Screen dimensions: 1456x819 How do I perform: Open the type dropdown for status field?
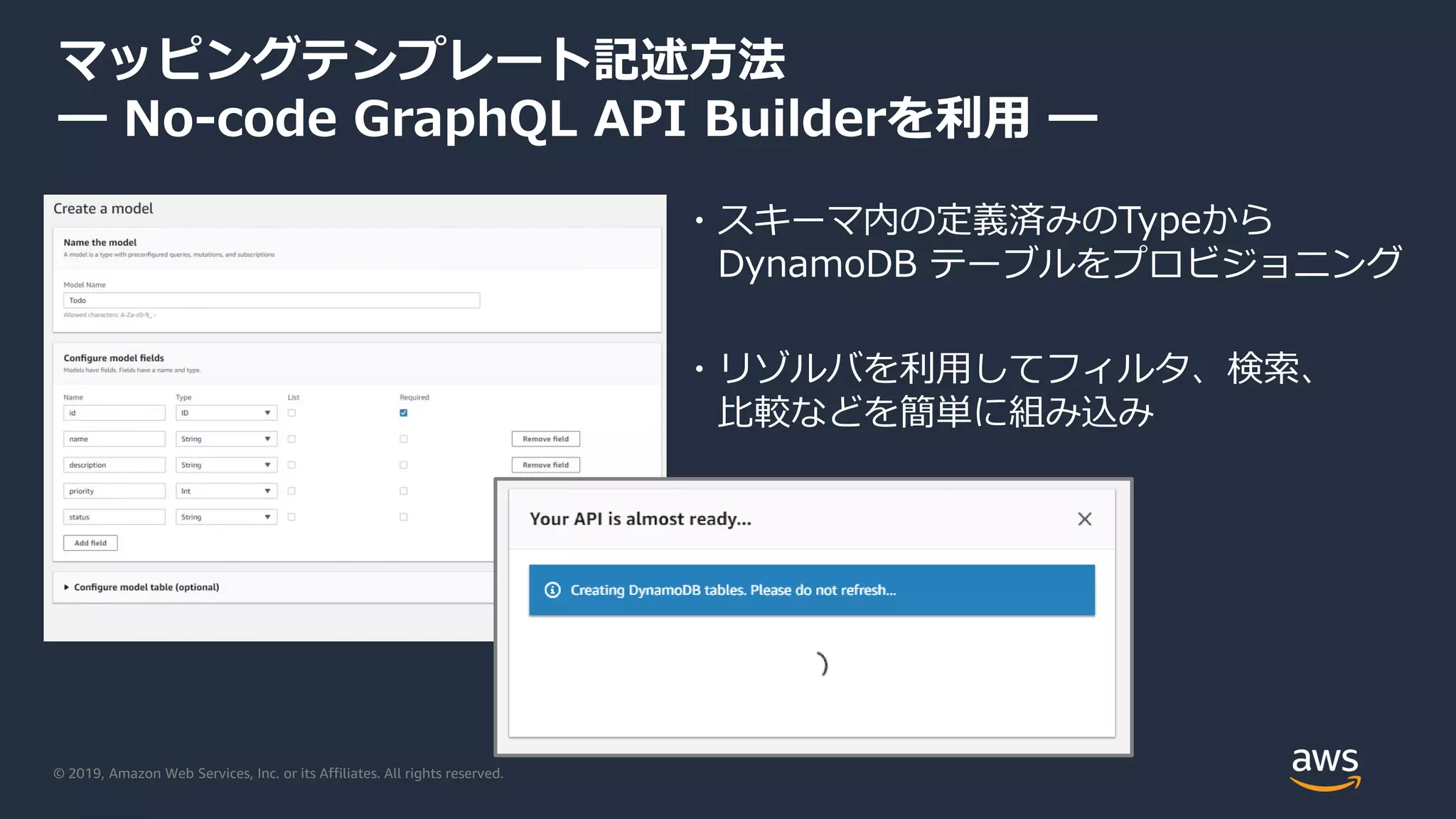click(226, 517)
